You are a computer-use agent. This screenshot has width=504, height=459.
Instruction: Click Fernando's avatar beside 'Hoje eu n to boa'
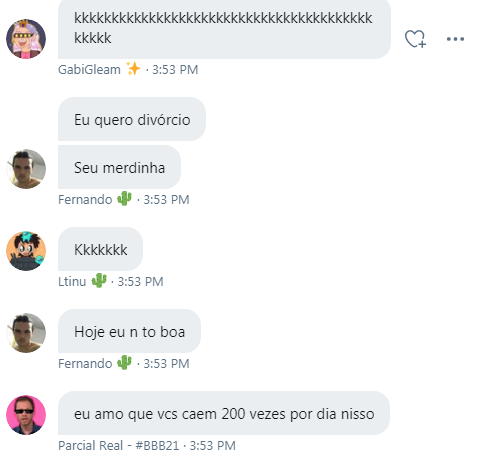[x=26, y=333]
